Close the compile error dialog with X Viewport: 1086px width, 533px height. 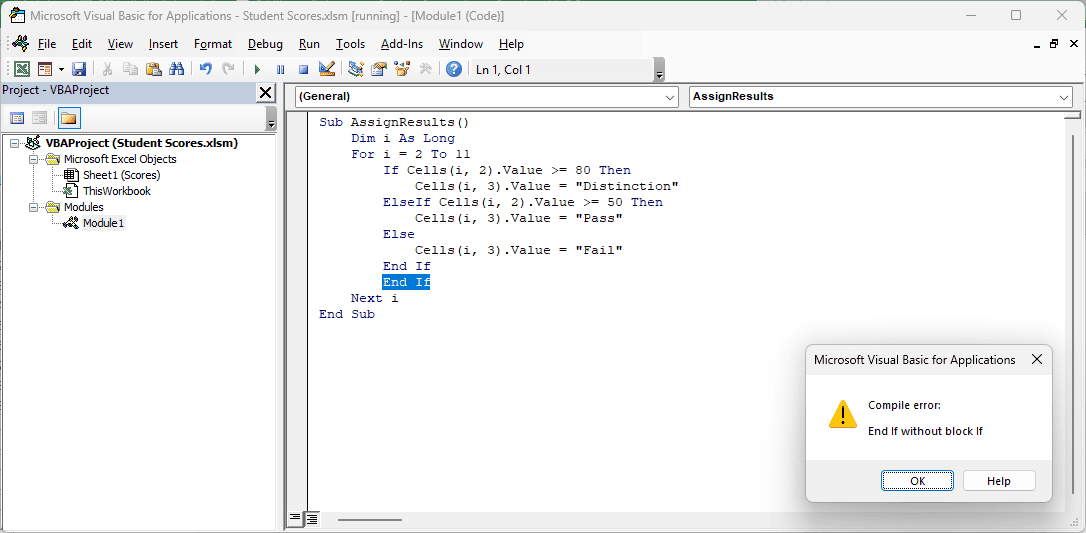tap(1037, 359)
